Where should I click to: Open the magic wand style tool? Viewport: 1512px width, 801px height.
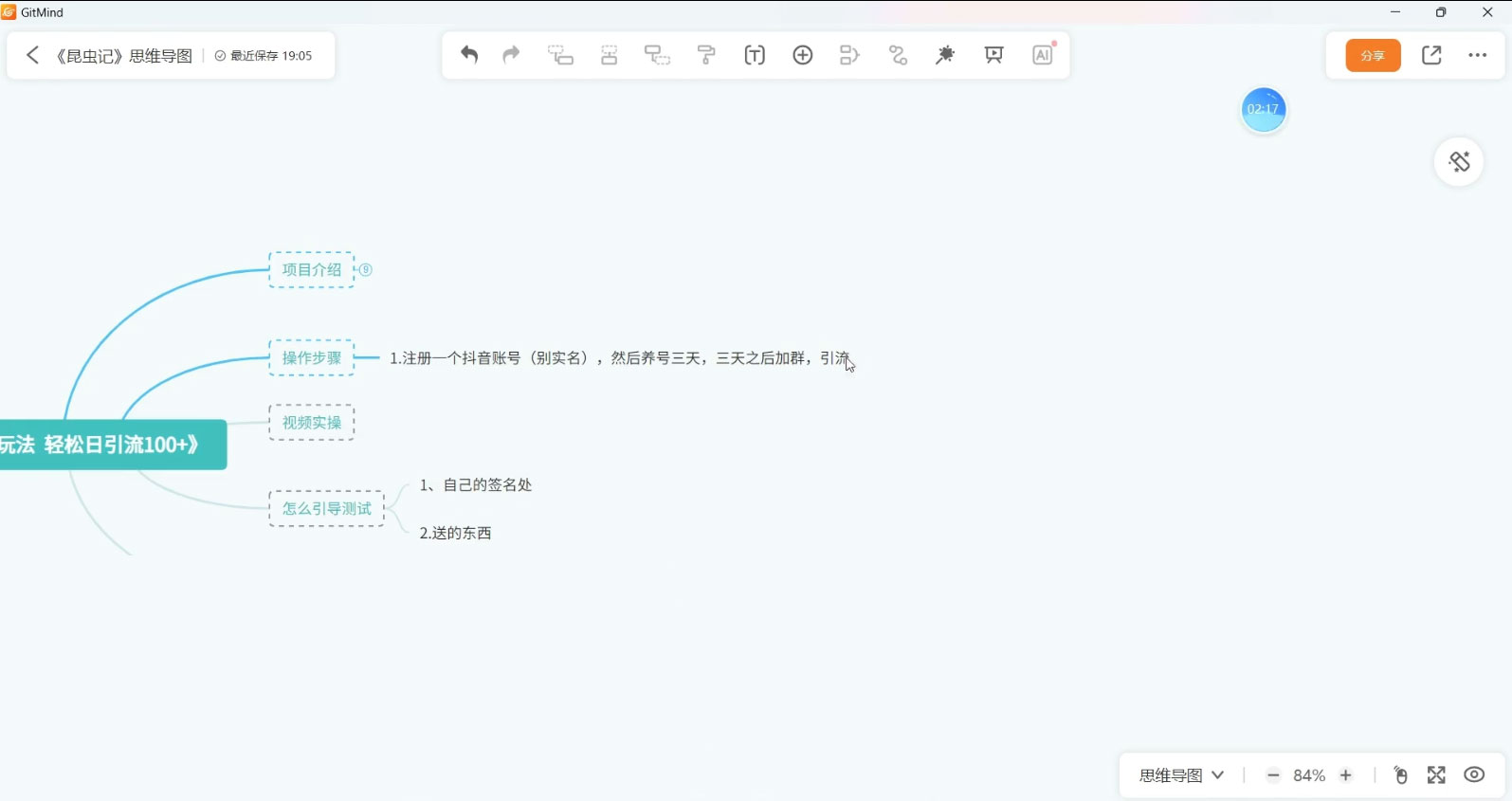click(x=946, y=55)
